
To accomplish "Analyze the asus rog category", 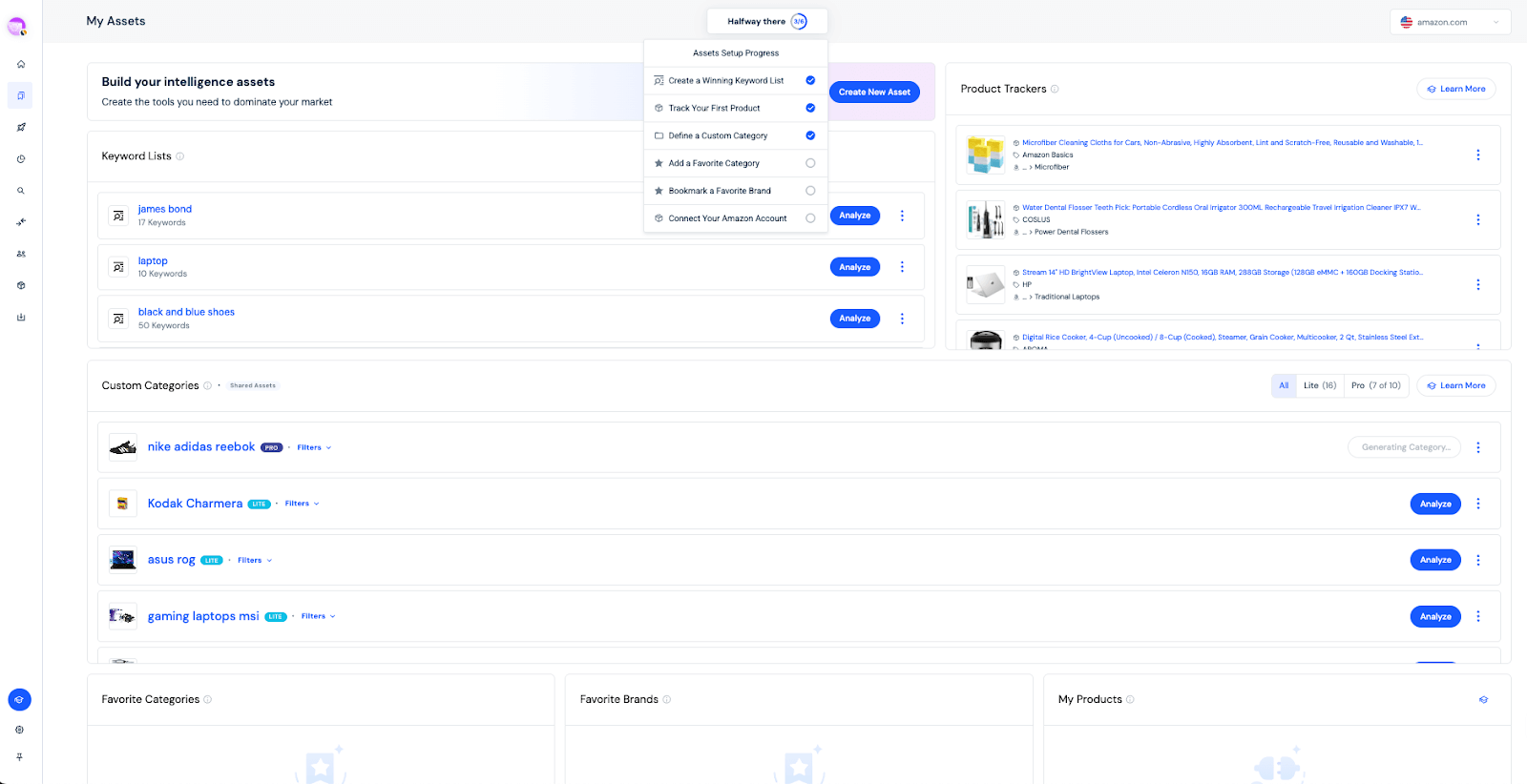I will pyautogui.click(x=1435, y=560).
